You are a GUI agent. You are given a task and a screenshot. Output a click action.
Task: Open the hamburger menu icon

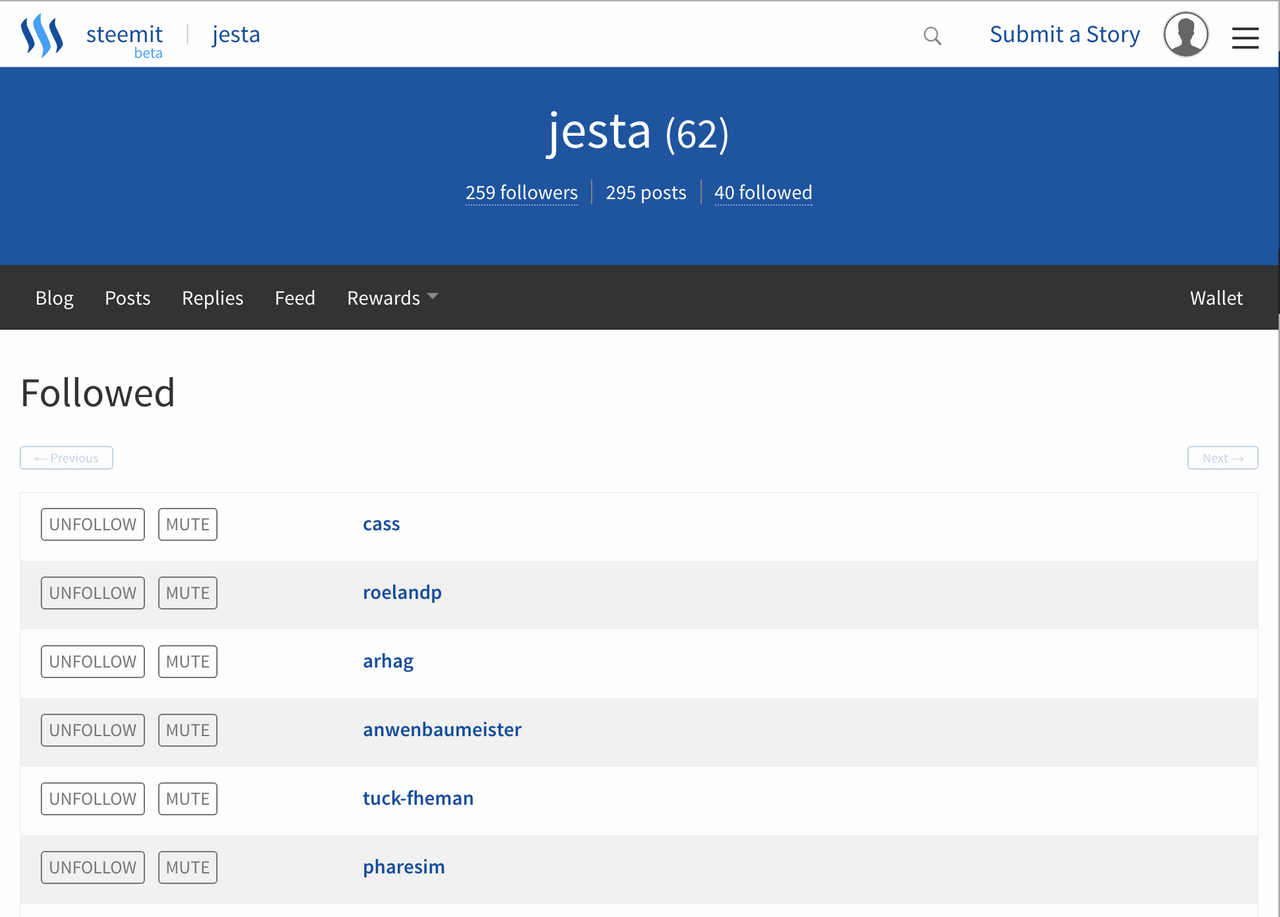(1245, 37)
